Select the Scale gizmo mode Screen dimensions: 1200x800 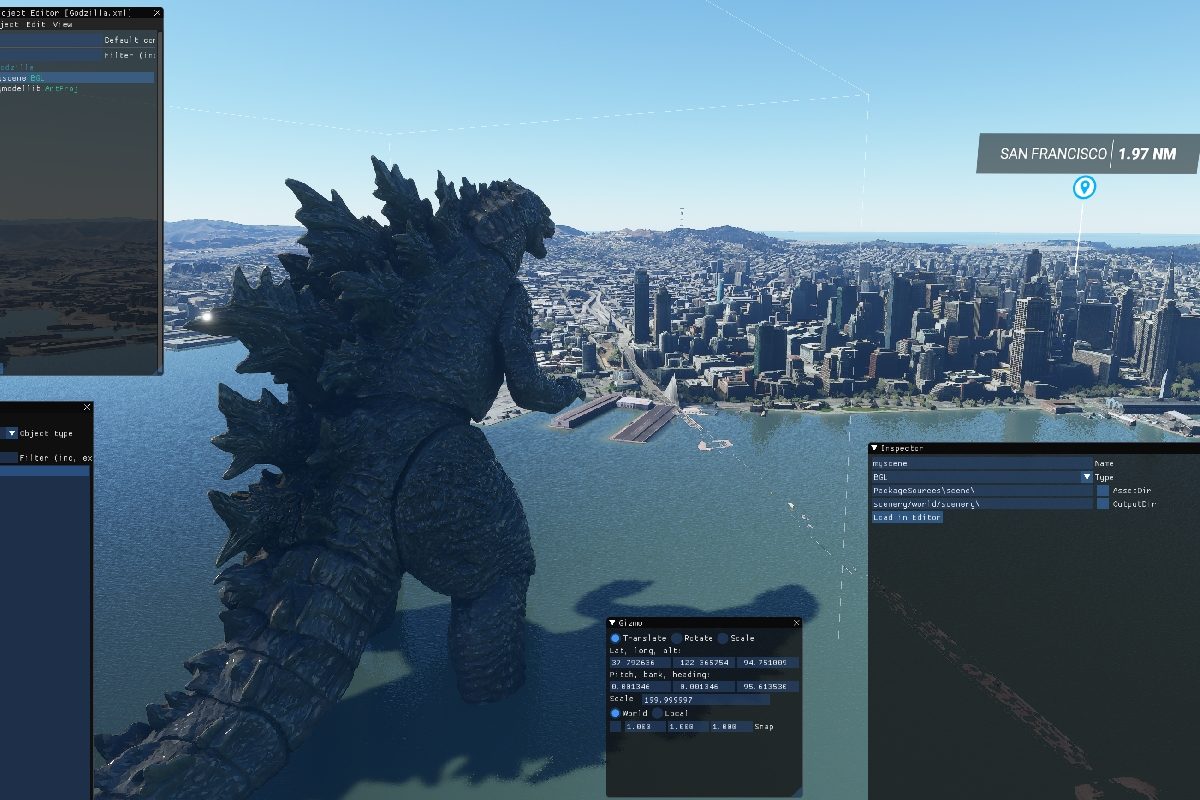pyautogui.click(x=724, y=639)
